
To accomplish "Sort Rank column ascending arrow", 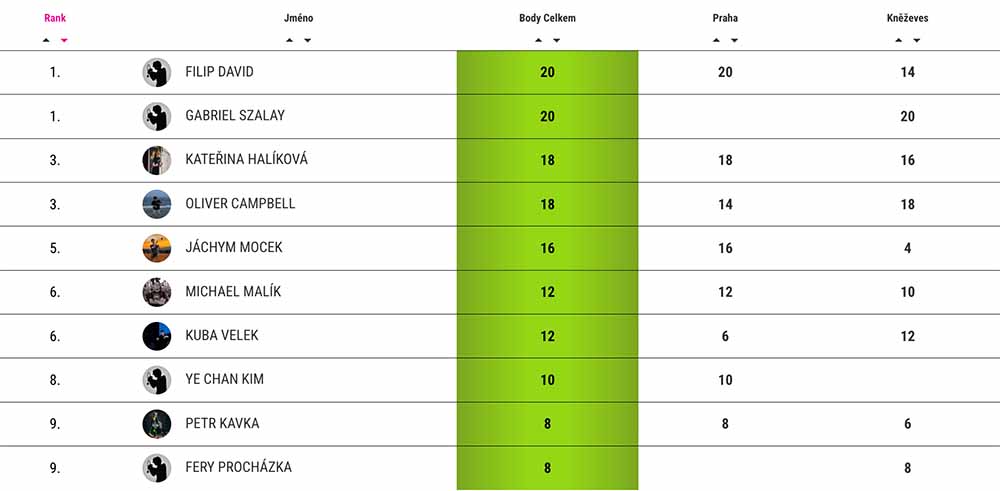I will coord(46,40).
